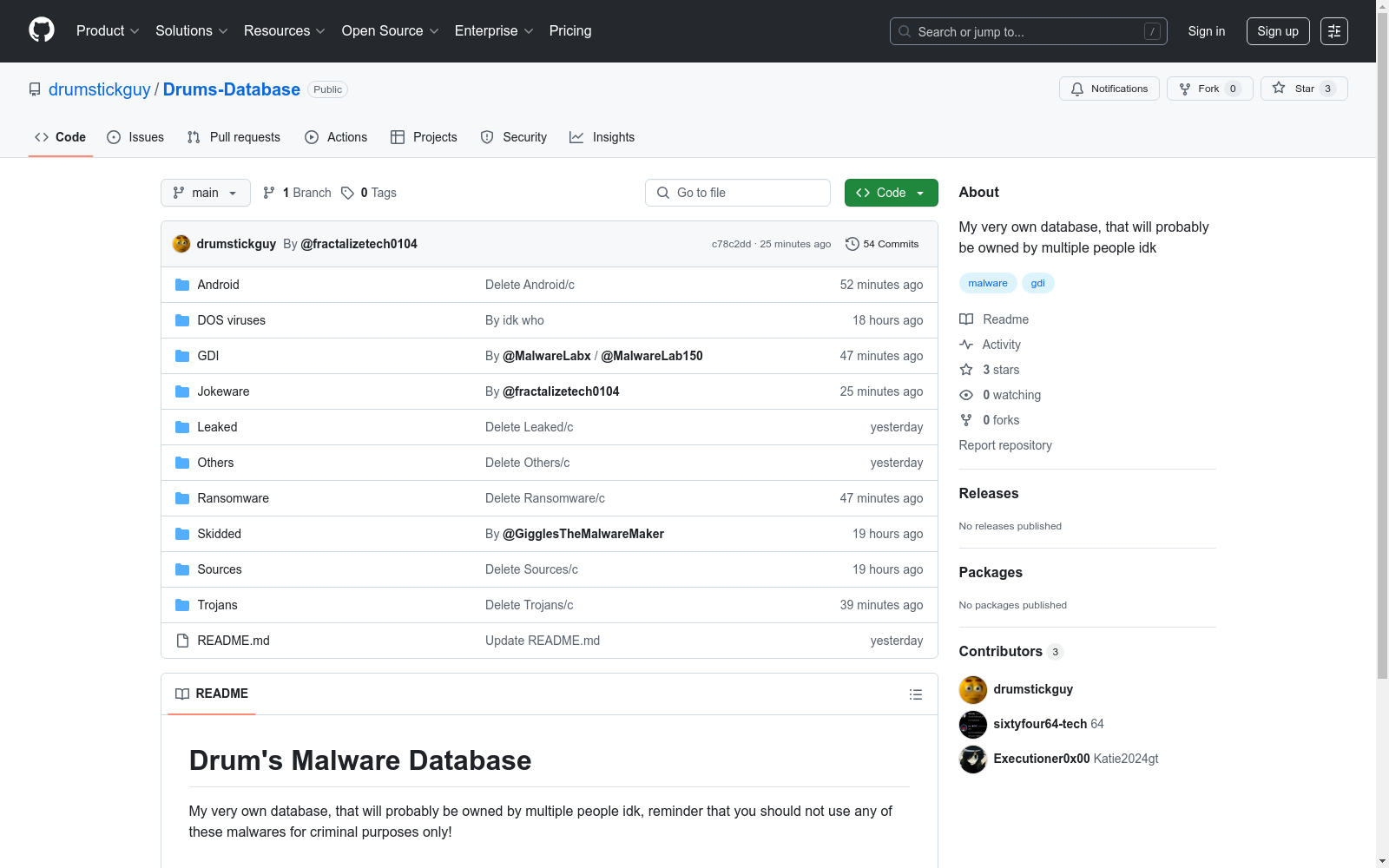This screenshot has height=868, width=1389.
Task: Click the GitHub logo icon
Action: pos(42,30)
